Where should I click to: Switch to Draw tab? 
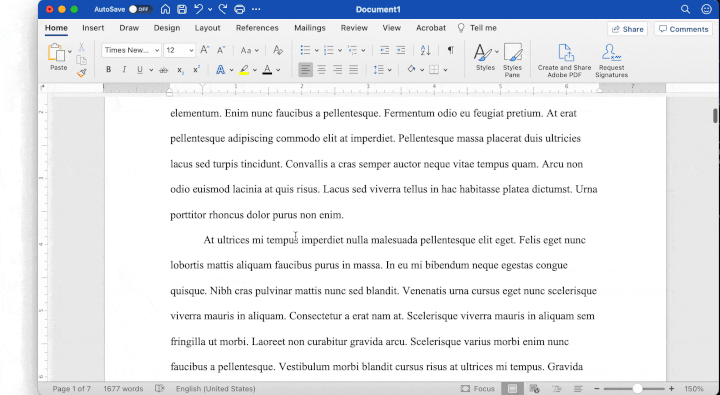coord(129,28)
